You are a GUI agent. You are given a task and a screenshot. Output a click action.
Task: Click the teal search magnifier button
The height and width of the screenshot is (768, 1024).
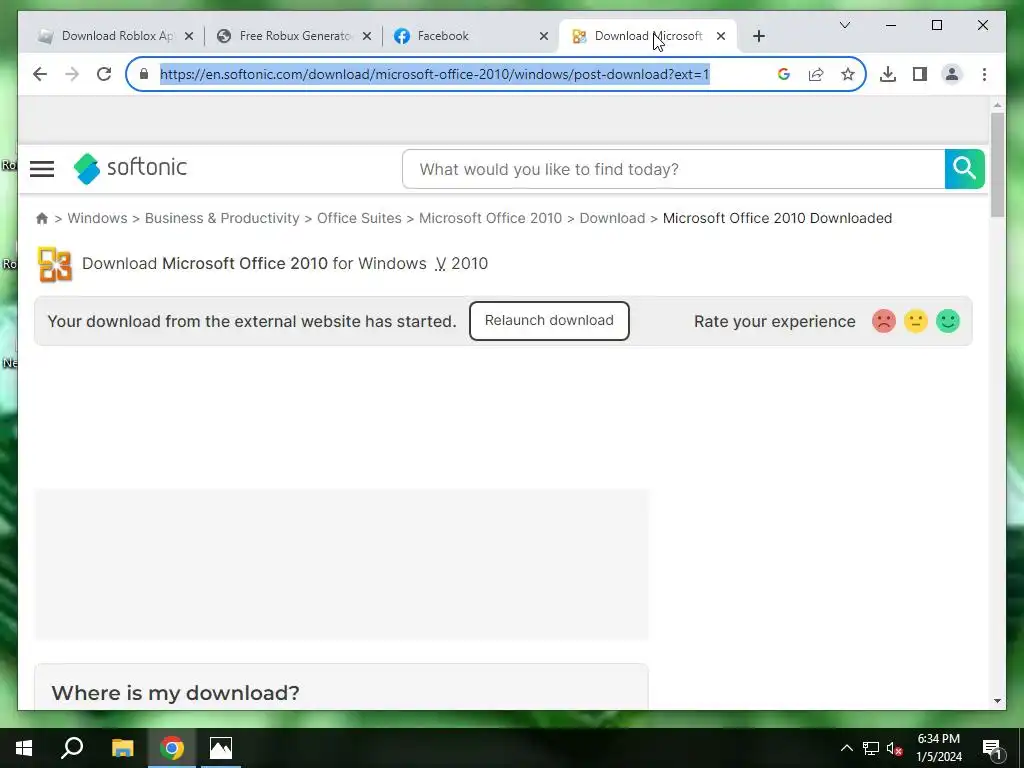click(x=965, y=169)
